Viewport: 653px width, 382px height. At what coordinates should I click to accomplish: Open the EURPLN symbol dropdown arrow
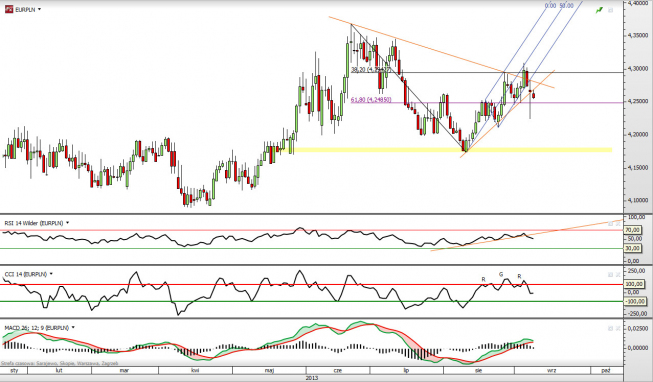coord(40,9)
